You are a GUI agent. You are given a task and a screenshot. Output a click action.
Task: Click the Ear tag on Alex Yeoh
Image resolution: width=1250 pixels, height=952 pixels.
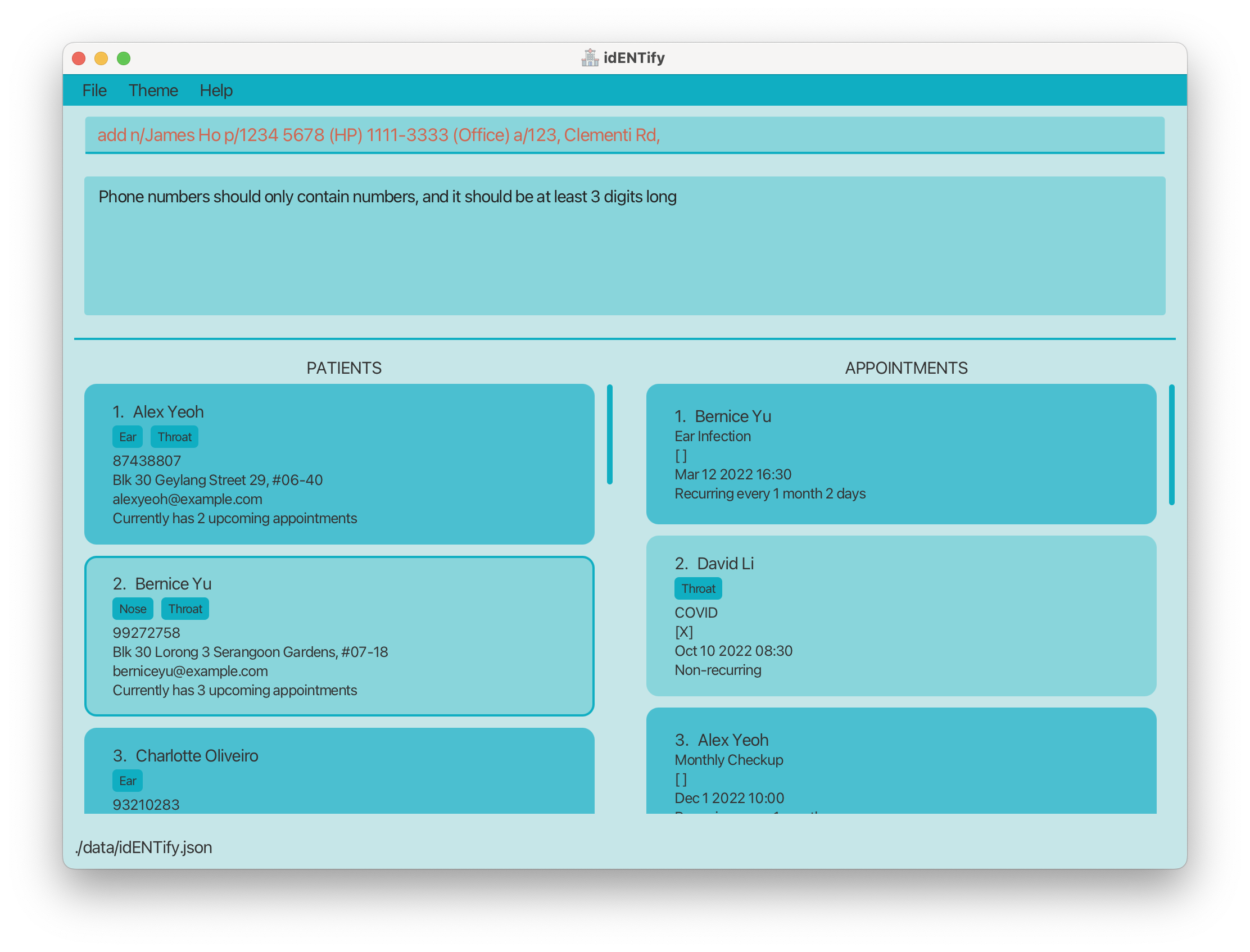pos(128,437)
